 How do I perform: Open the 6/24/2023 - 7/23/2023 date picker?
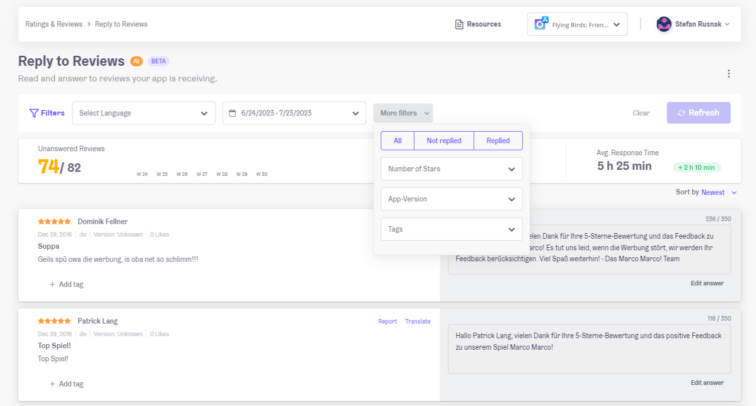click(294, 113)
